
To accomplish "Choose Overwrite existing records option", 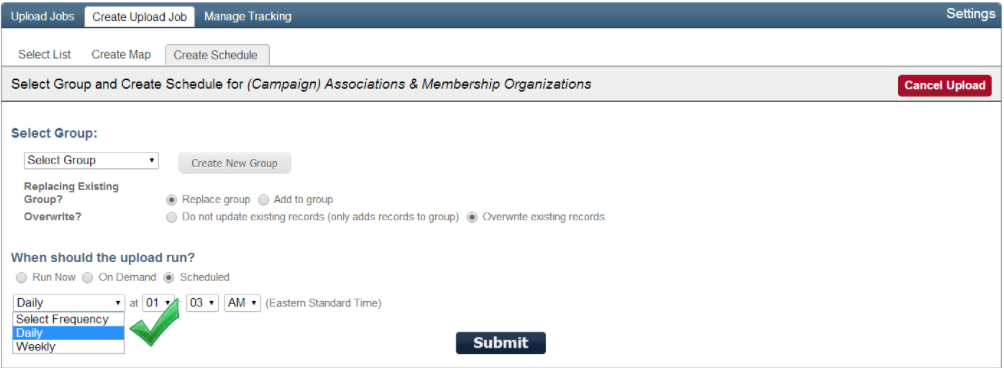I will pos(472,217).
